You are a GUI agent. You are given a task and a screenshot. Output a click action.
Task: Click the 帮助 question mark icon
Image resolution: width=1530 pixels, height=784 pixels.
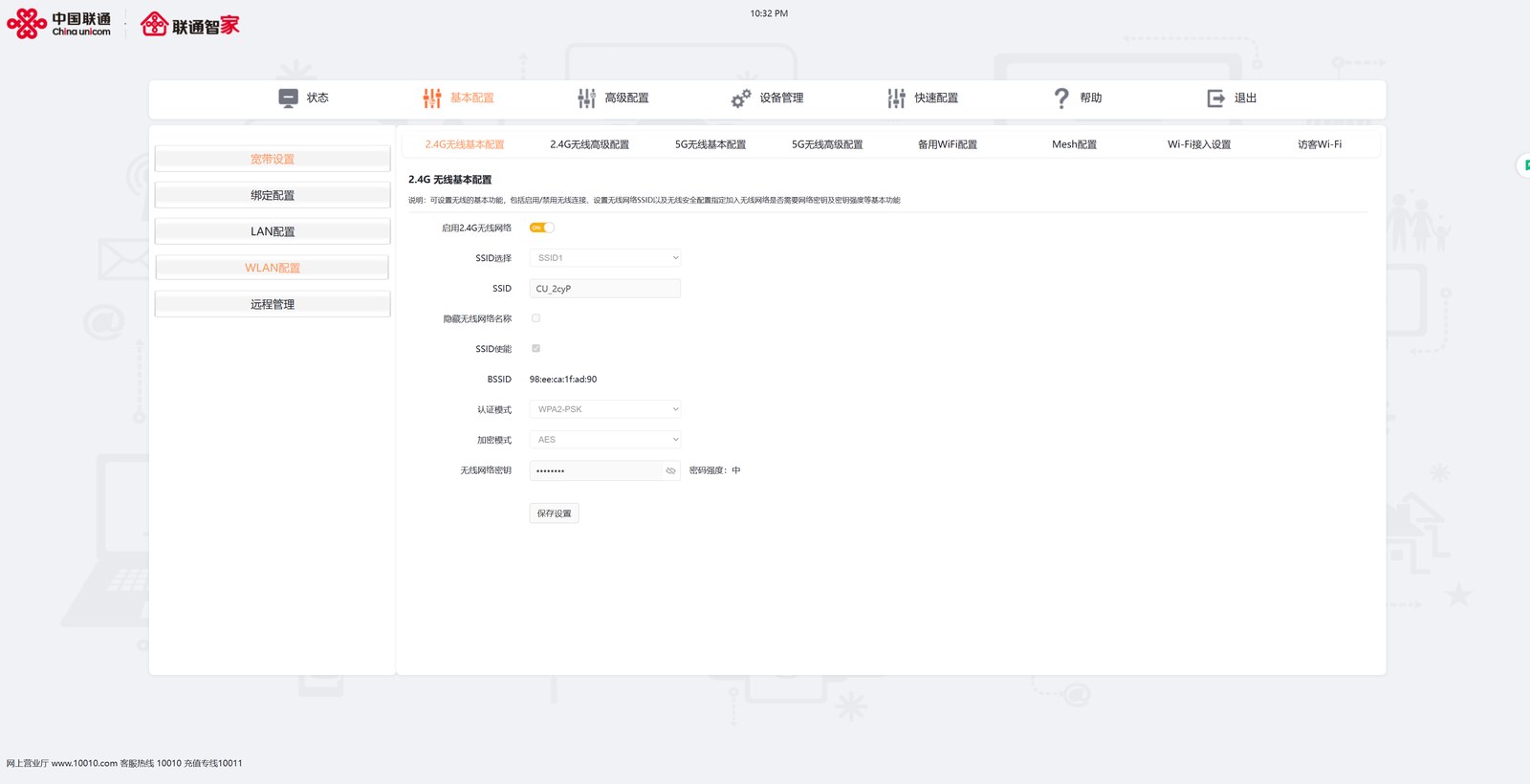(1061, 98)
